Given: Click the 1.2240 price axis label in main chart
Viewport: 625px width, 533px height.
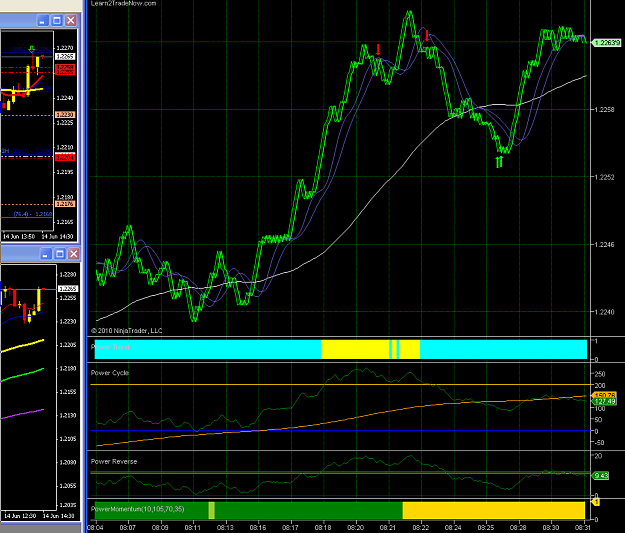Looking at the screenshot, I should [x=604, y=312].
